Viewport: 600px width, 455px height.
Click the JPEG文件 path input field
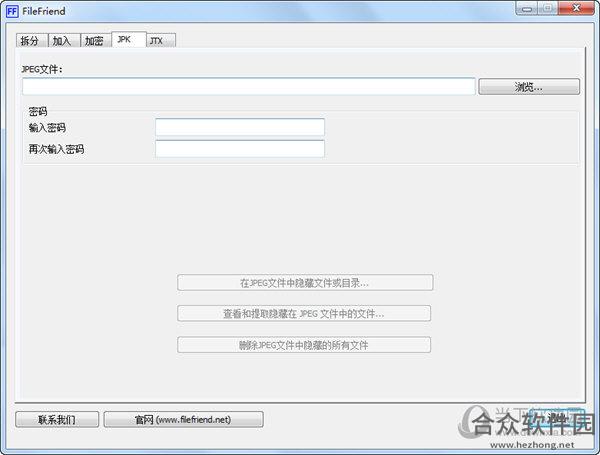pos(249,86)
